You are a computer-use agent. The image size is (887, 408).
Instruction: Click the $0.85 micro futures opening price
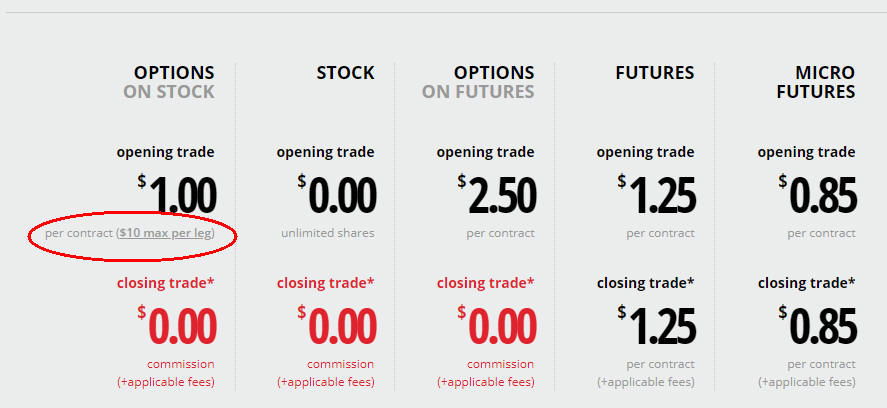[817, 196]
